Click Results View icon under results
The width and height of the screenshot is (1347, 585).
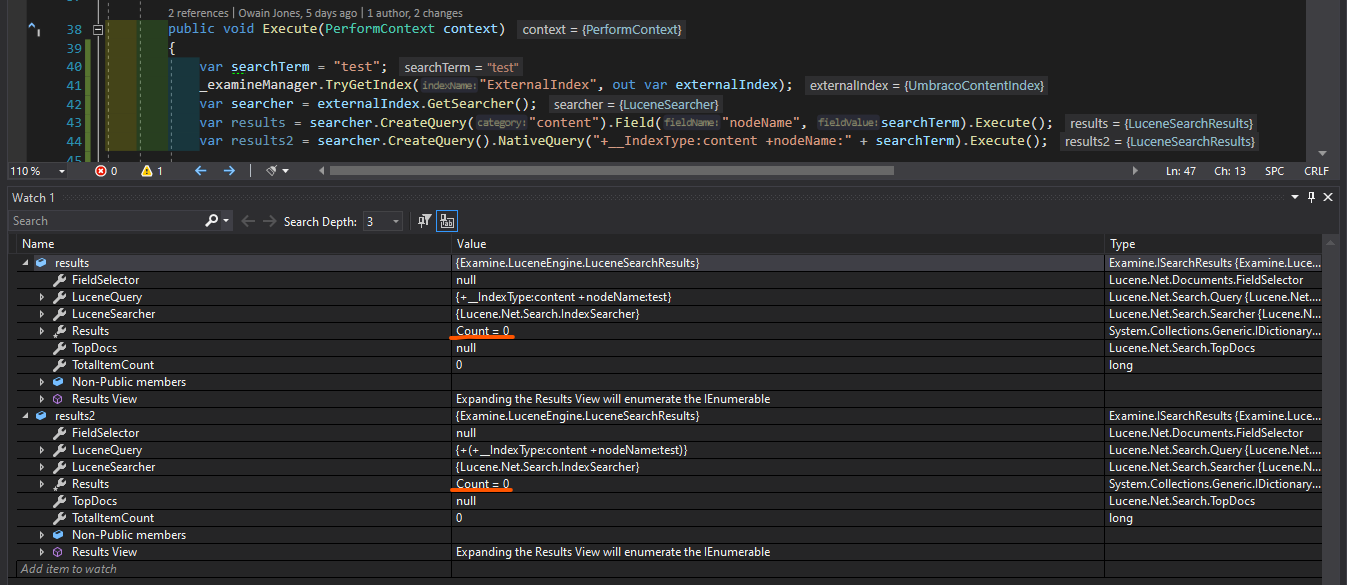(x=58, y=399)
